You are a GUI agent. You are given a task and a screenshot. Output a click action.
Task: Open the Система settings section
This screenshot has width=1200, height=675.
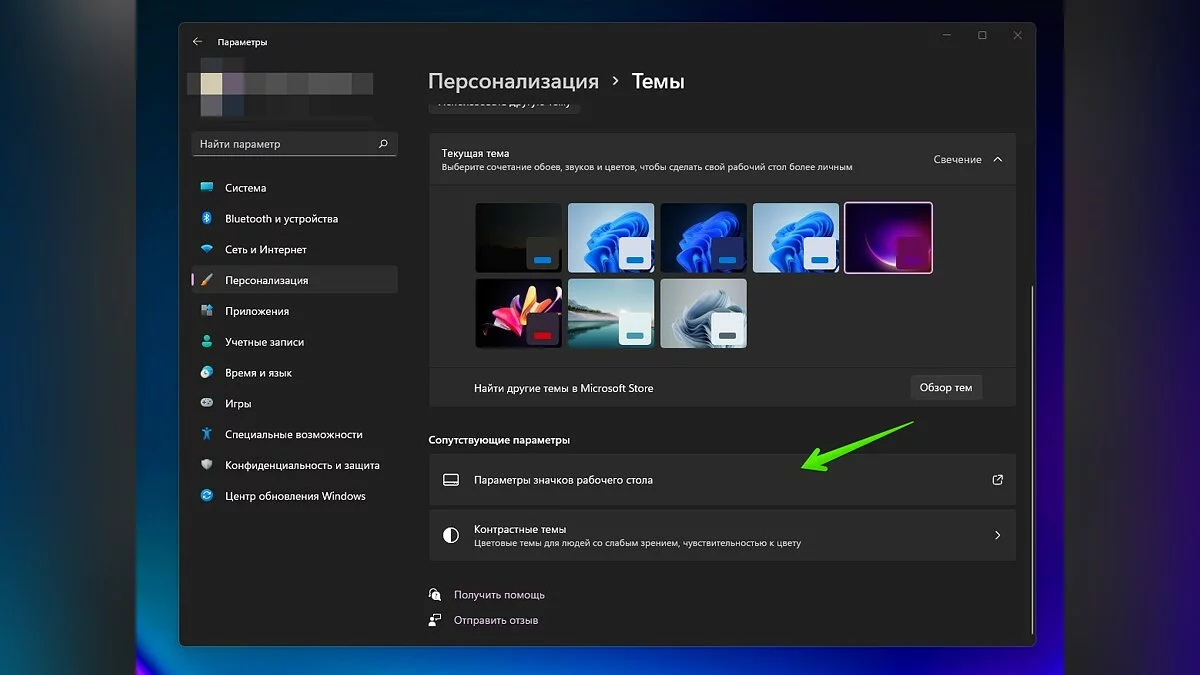click(245, 188)
